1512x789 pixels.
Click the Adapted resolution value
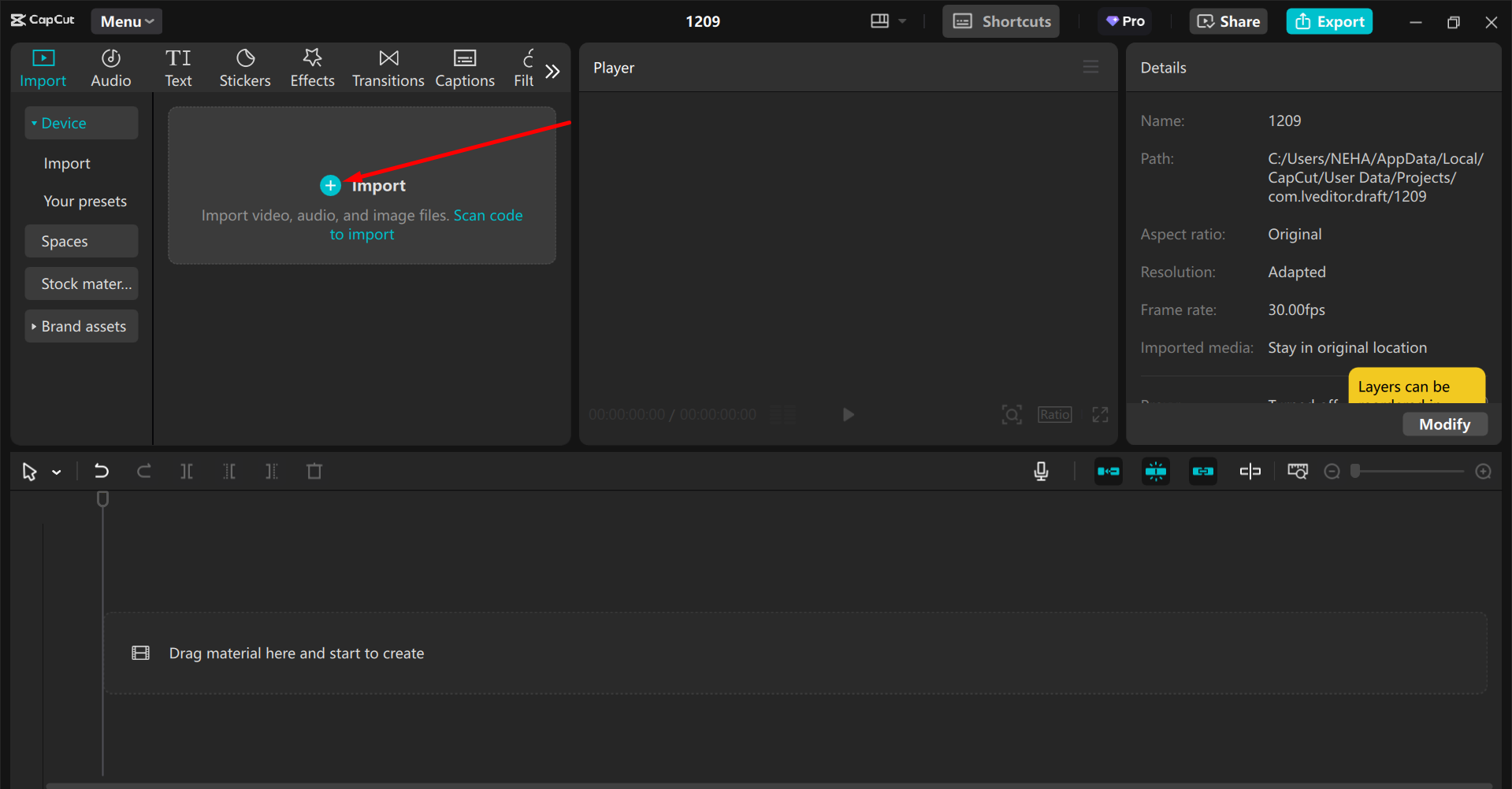(1297, 272)
